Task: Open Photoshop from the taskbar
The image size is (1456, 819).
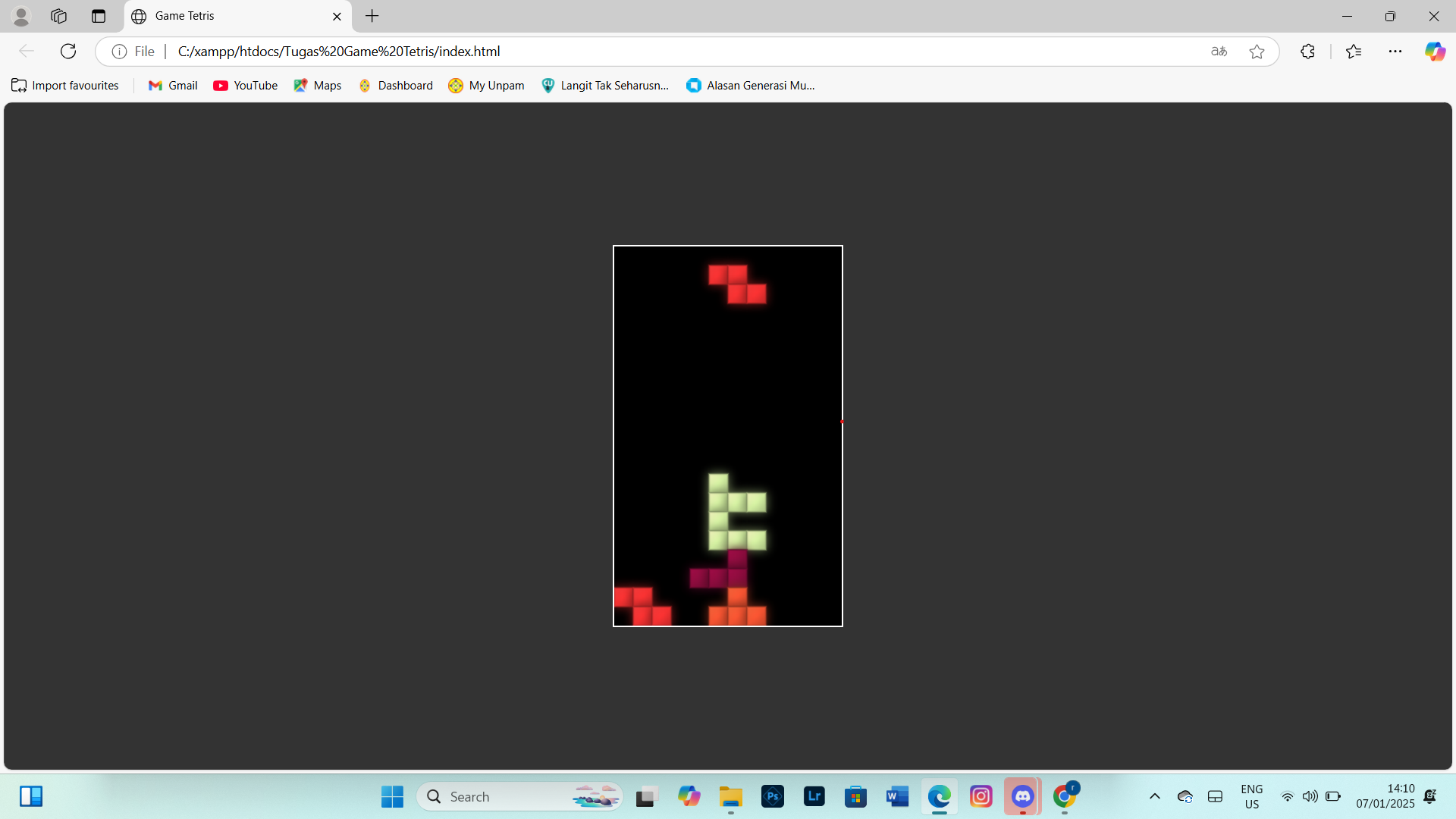Action: (x=772, y=796)
